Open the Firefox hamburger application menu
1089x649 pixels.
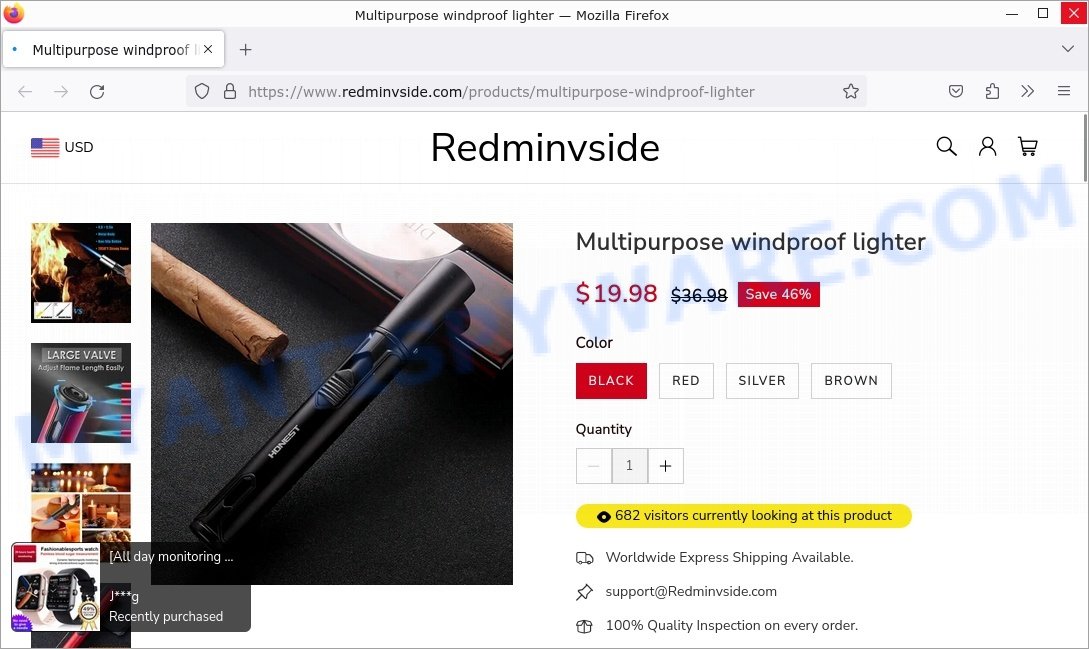click(1063, 91)
